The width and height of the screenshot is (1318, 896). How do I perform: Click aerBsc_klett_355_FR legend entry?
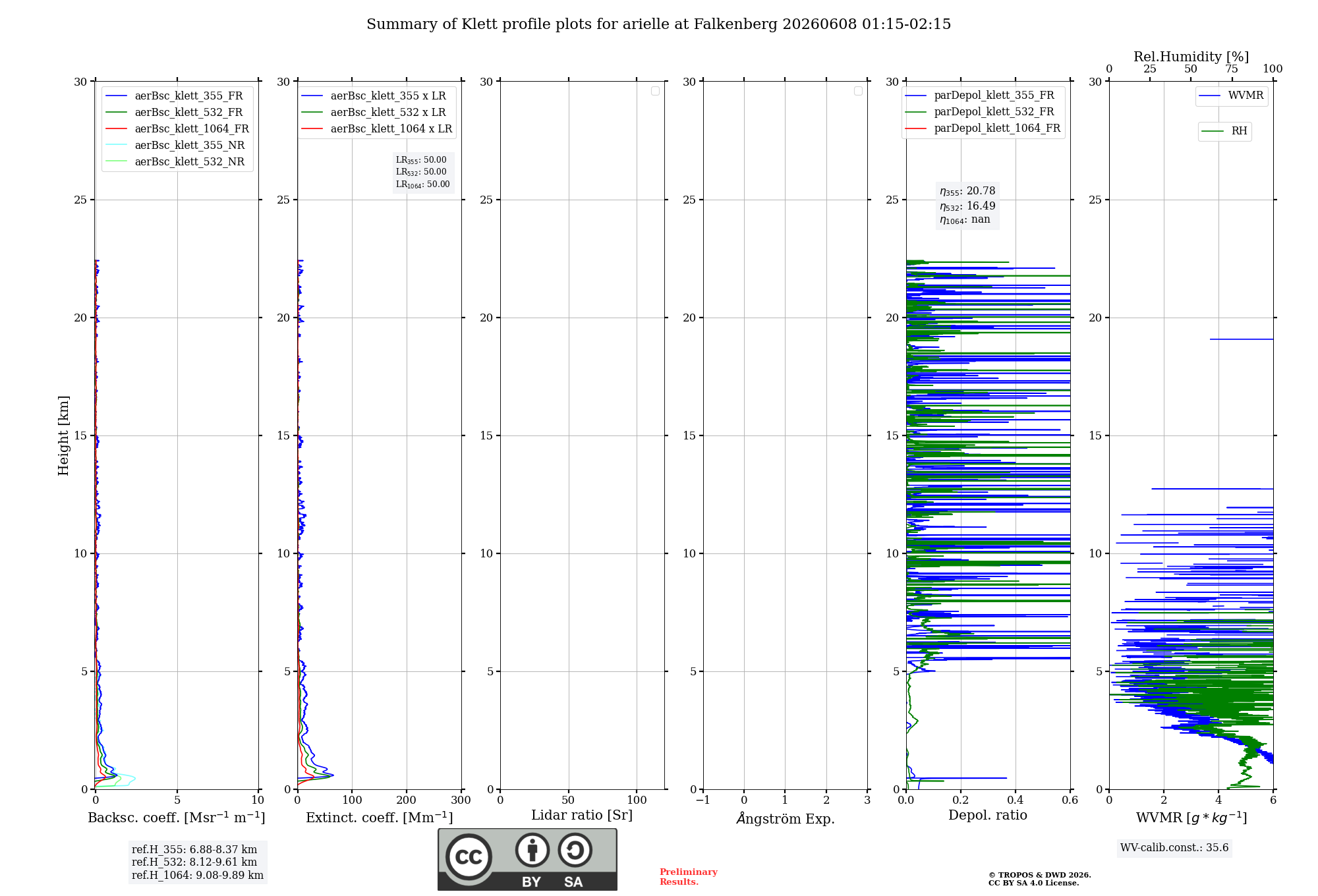(x=177, y=96)
